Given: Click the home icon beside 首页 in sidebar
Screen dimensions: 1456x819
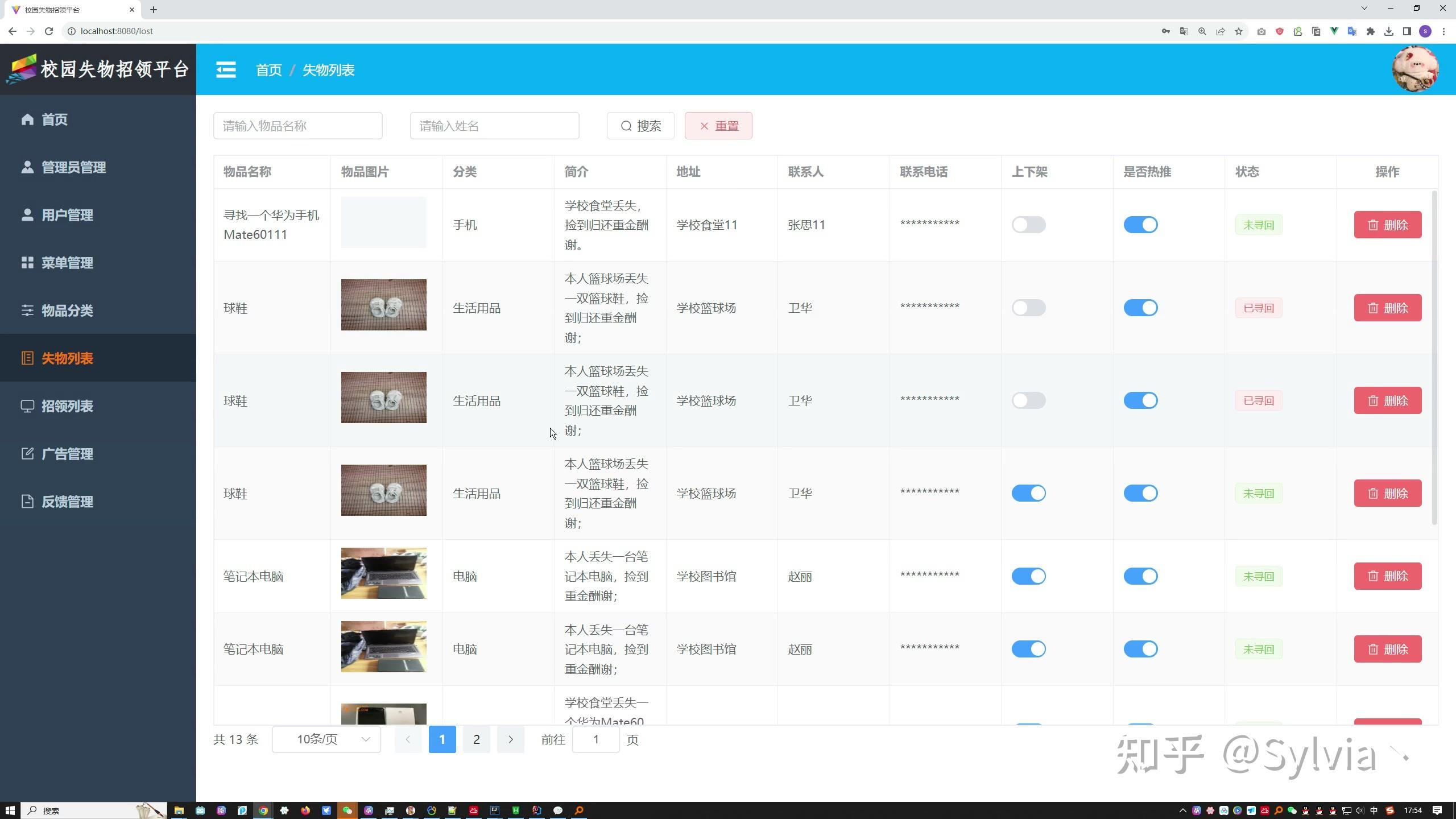Looking at the screenshot, I should 27,119.
